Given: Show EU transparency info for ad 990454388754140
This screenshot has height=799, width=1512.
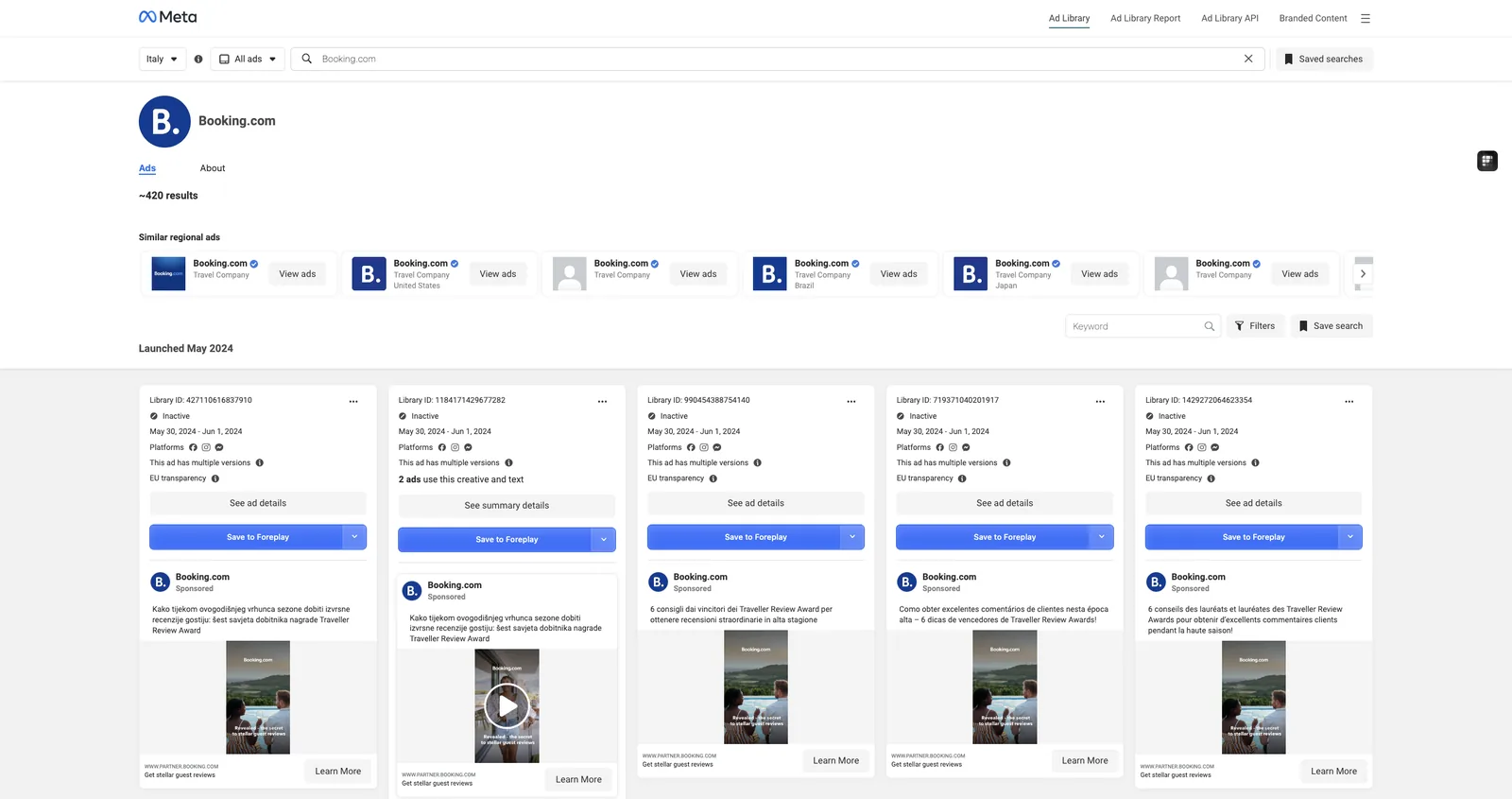Looking at the screenshot, I should (x=713, y=478).
